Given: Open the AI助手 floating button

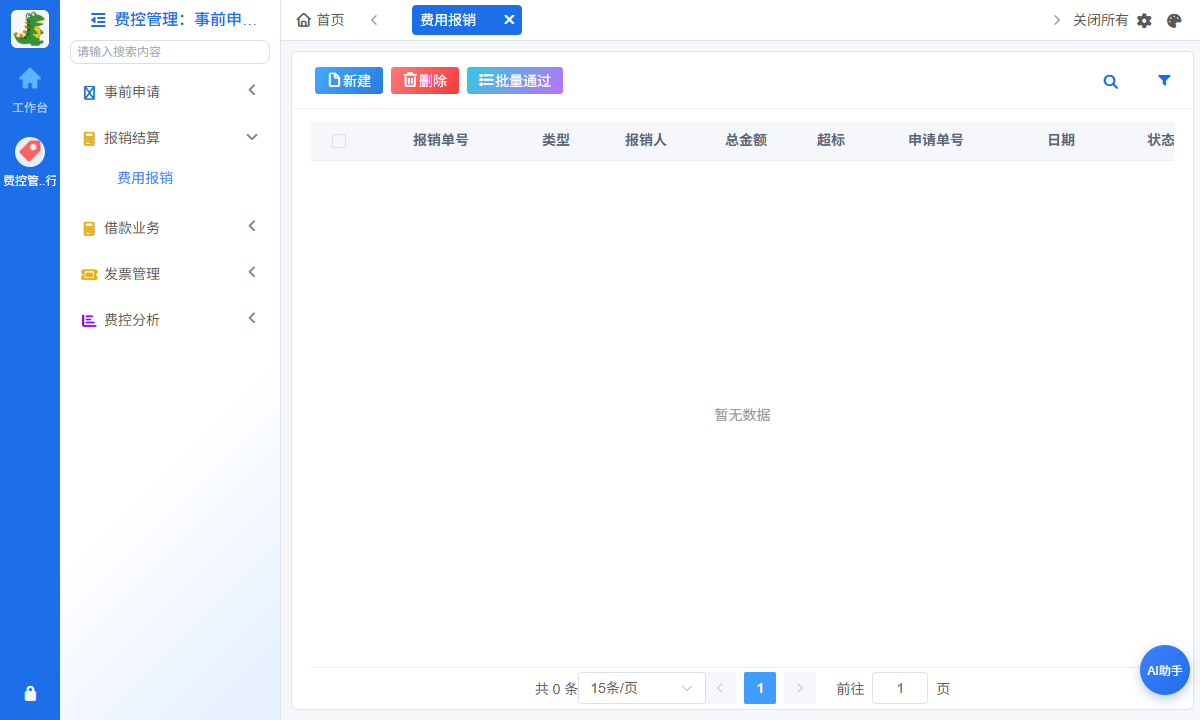Looking at the screenshot, I should (x=1165, y=670).
